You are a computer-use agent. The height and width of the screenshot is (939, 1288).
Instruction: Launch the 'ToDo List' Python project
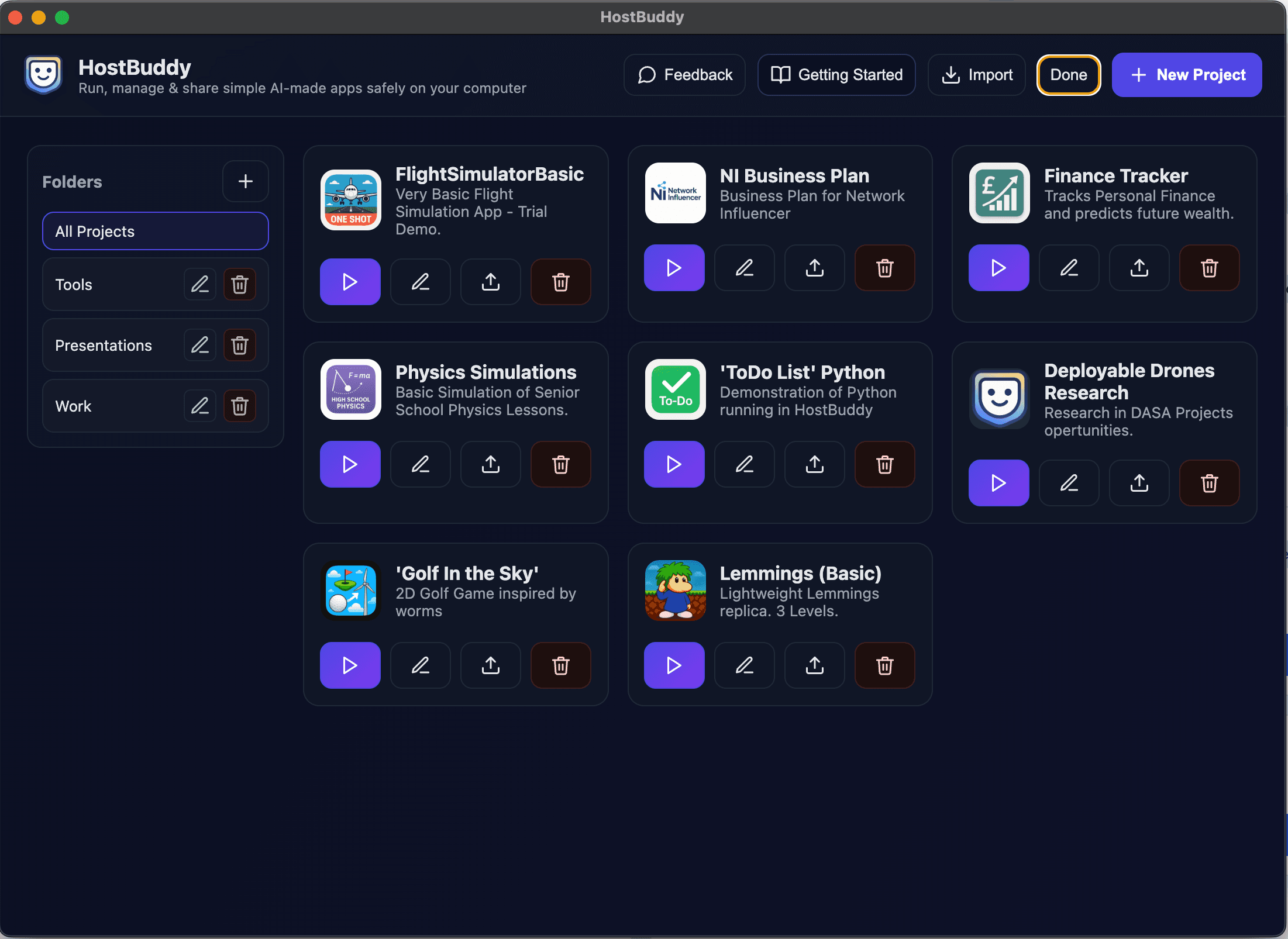point(674,464)
